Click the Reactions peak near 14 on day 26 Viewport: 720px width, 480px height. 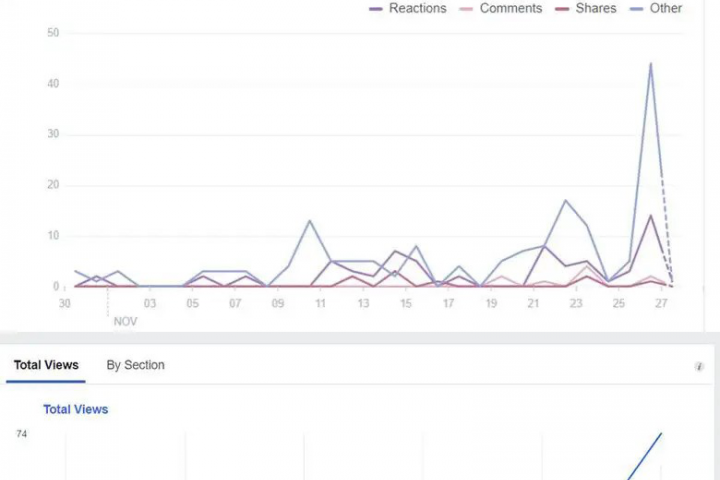pyautogui.click(x=651, y=216)
